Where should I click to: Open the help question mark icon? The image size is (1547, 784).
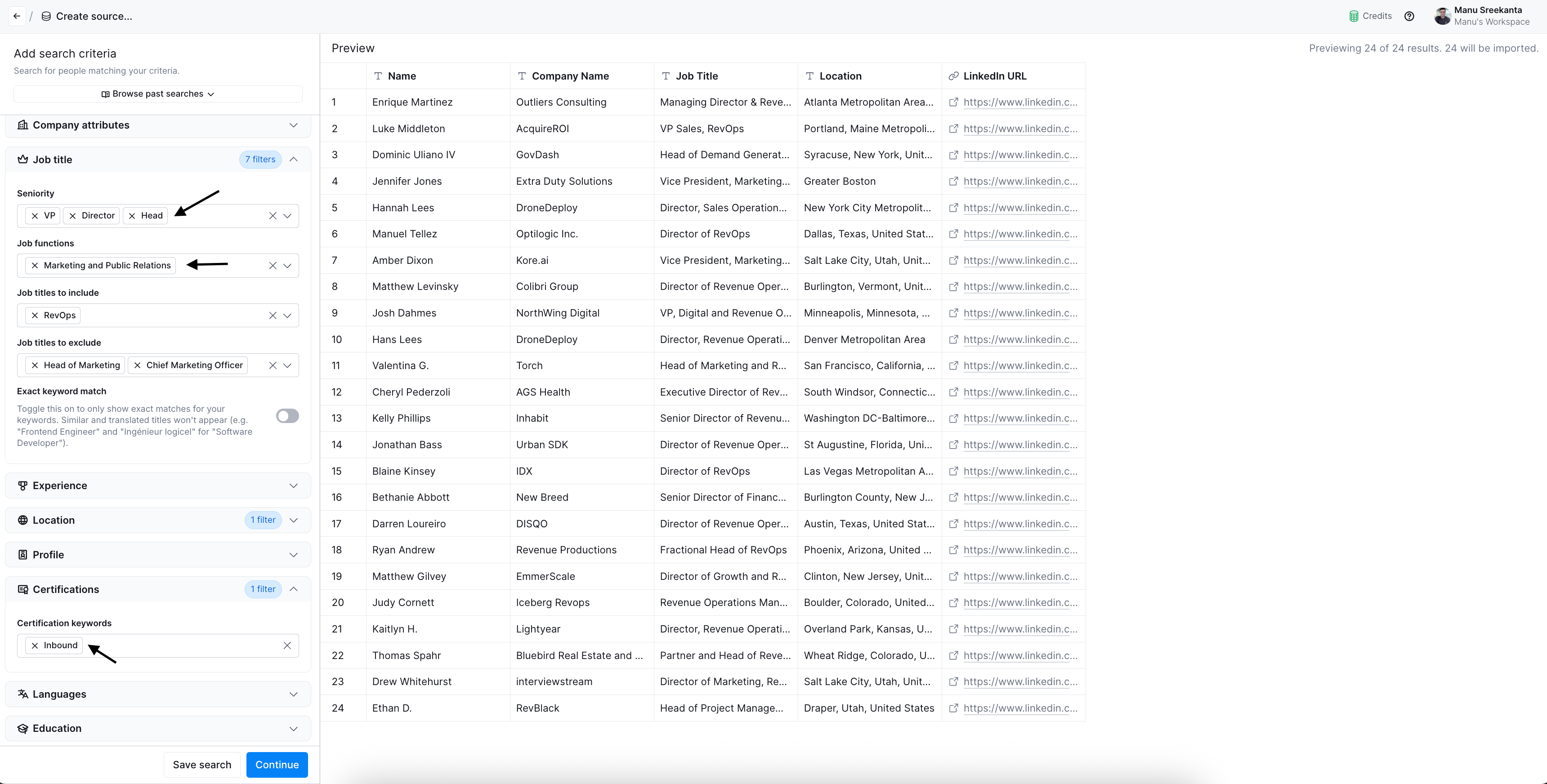pyautogui.click(x=1409, y=16)
